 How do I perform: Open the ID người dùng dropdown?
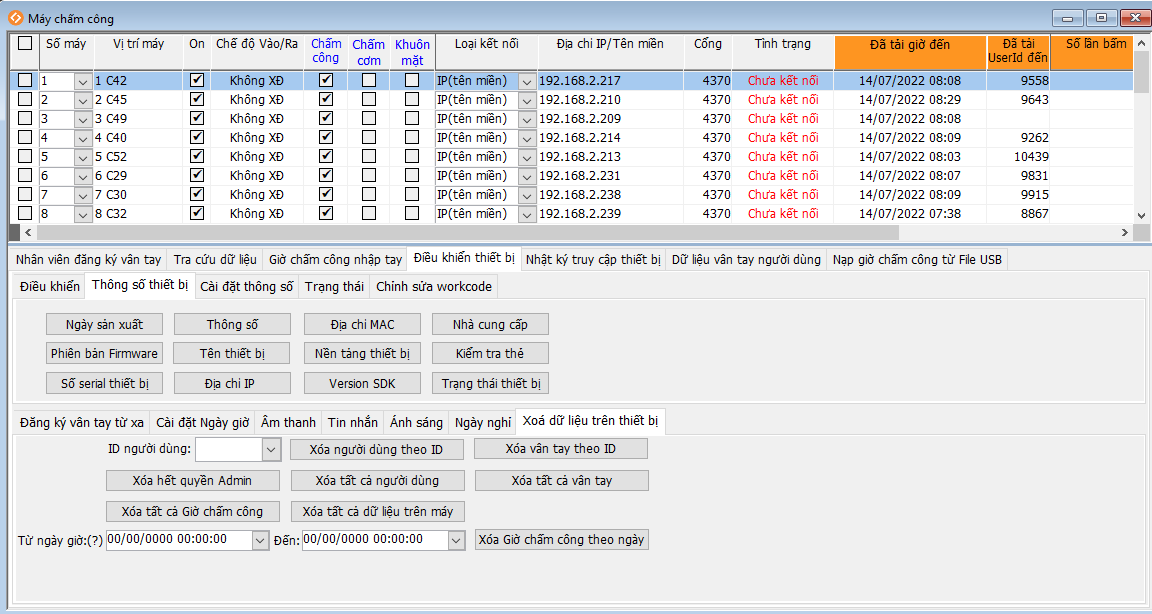tap(272, 450)
